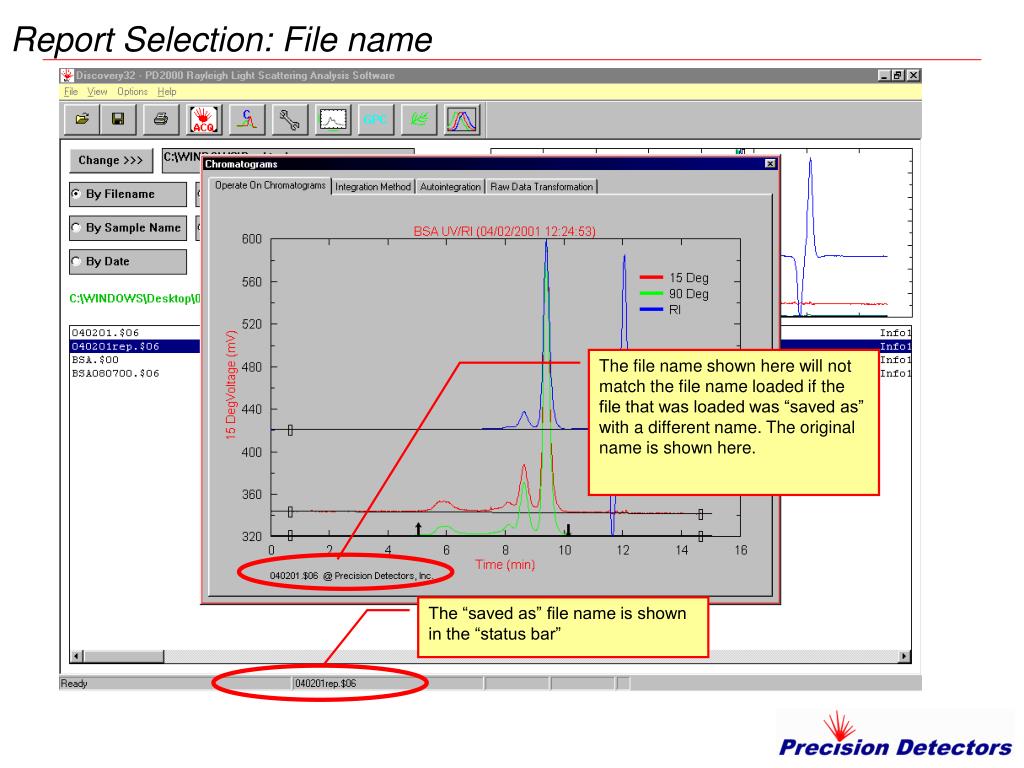Screen dimensions: 1024x768
Task: Click the file list scrollbar left arrow
Action: [77, 656]
